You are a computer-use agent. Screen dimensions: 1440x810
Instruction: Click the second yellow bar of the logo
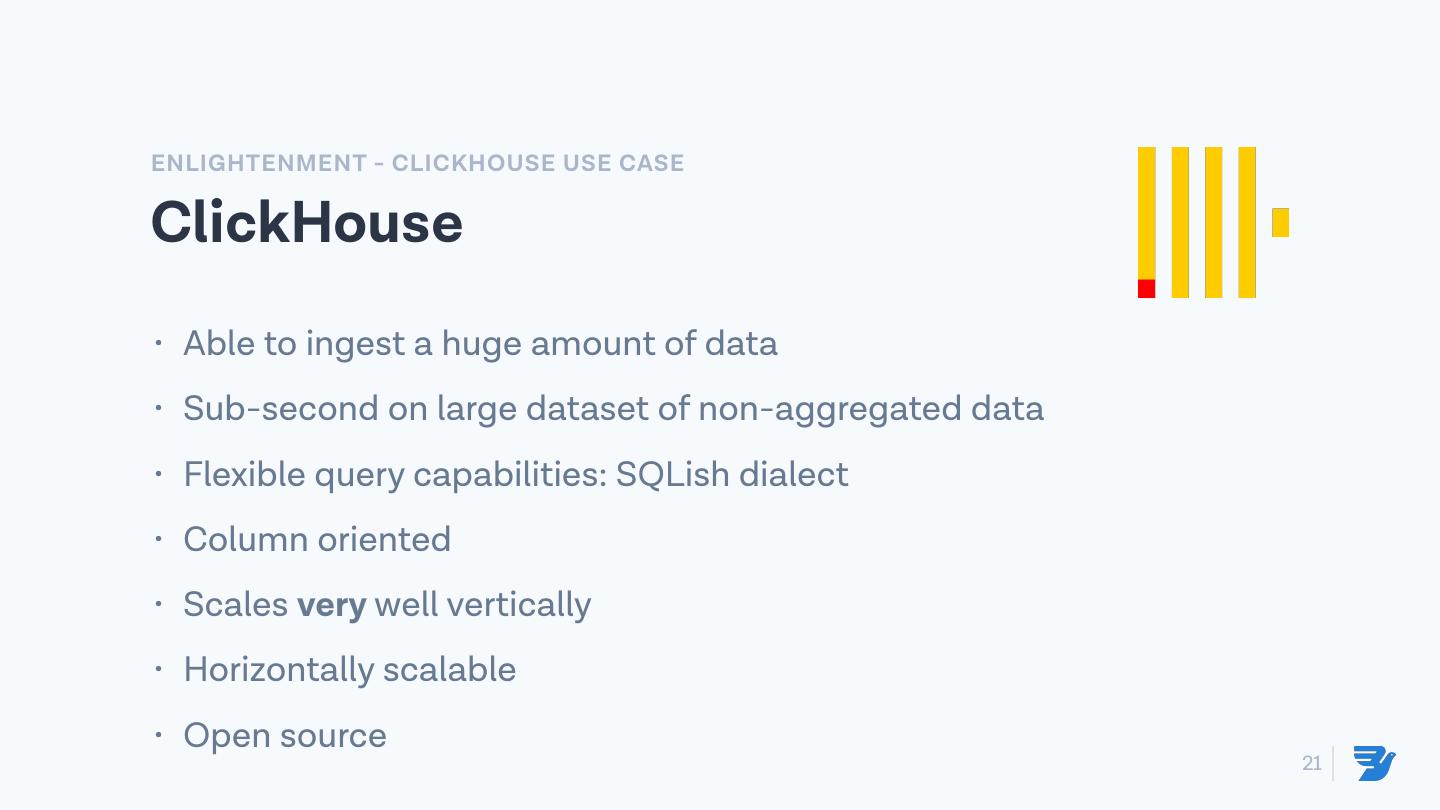pyautogui.click(x=1180, y=222)
